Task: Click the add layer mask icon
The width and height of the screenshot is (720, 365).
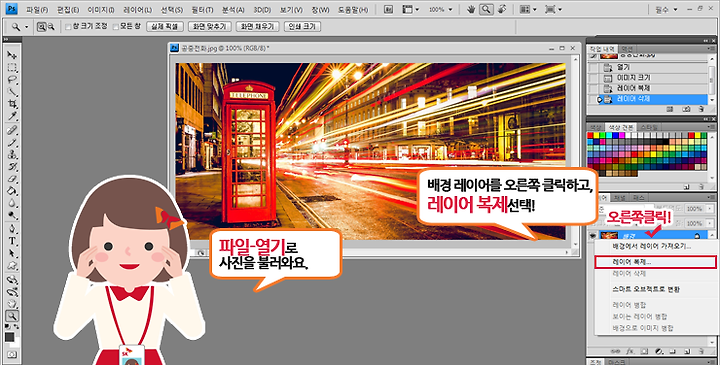Action: click(644, 351)
